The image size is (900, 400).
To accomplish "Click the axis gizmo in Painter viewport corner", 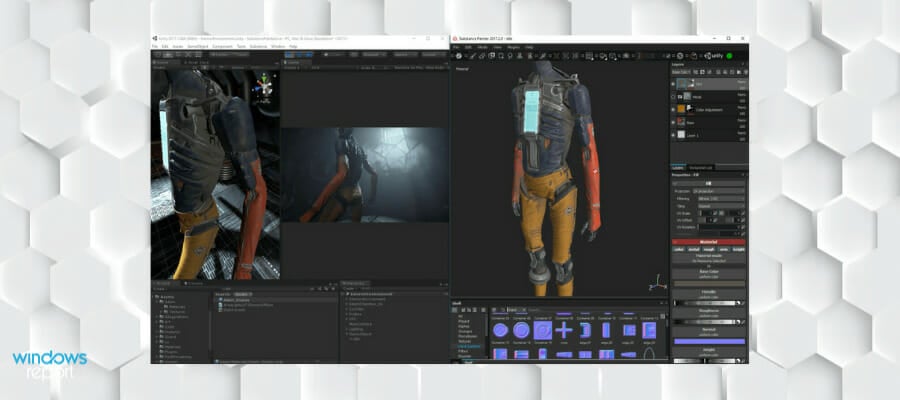I will [x=656, y=285].
